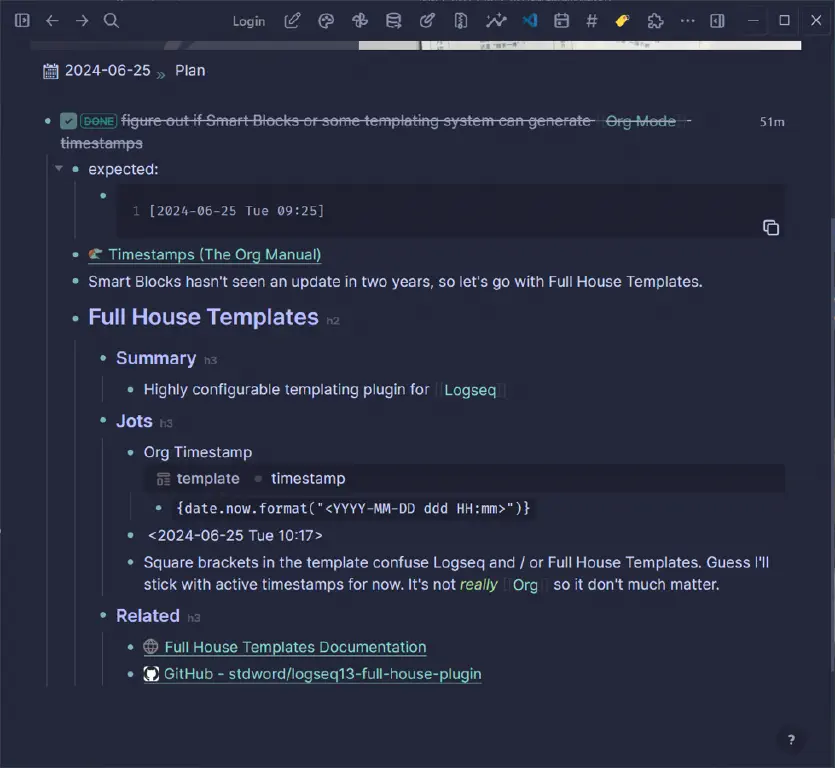Click the pinwheel flower toolbar icon
Viewport: 835px width, 768px height.
click(359, 21)
